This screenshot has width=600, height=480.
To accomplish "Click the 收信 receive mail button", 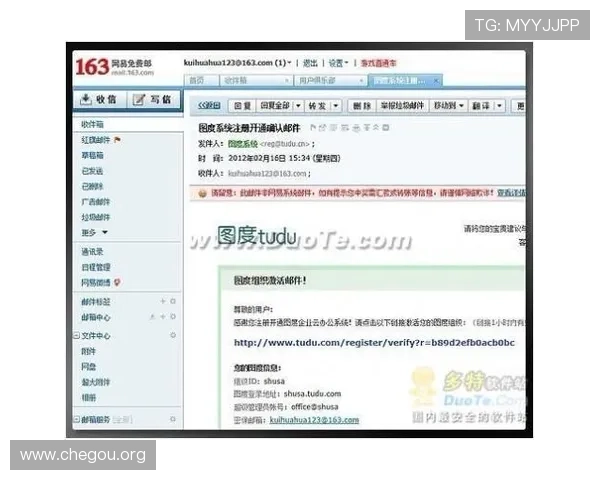I will pos(99,100).
